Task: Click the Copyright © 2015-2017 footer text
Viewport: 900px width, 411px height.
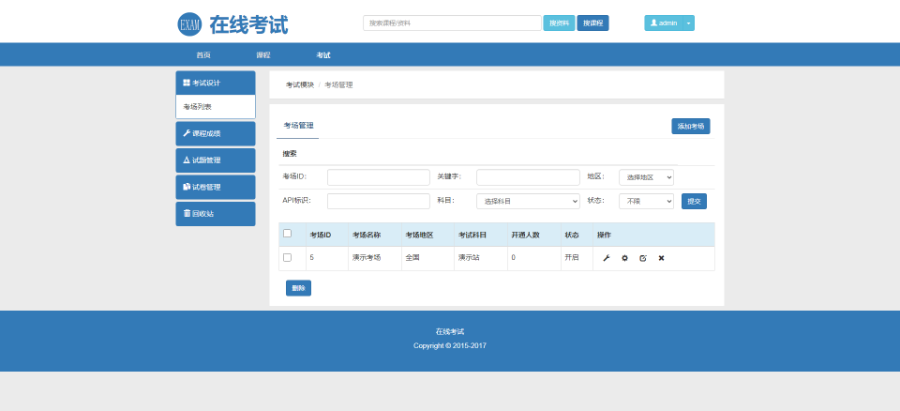Action: point(449,346)
